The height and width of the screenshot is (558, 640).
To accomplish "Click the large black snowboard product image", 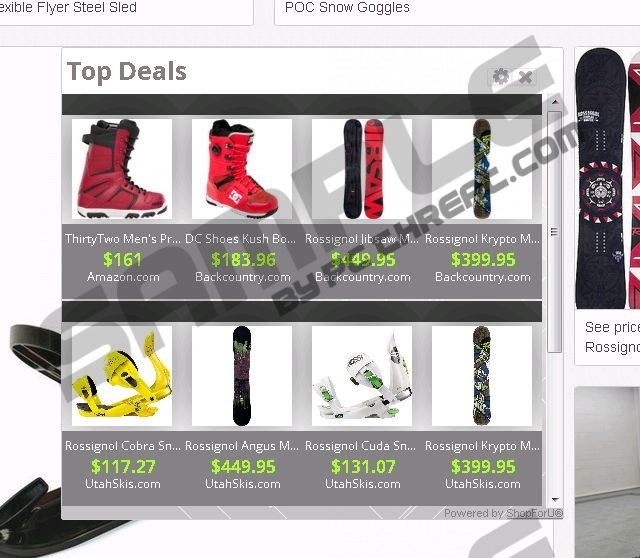I will tap(601, 178).
